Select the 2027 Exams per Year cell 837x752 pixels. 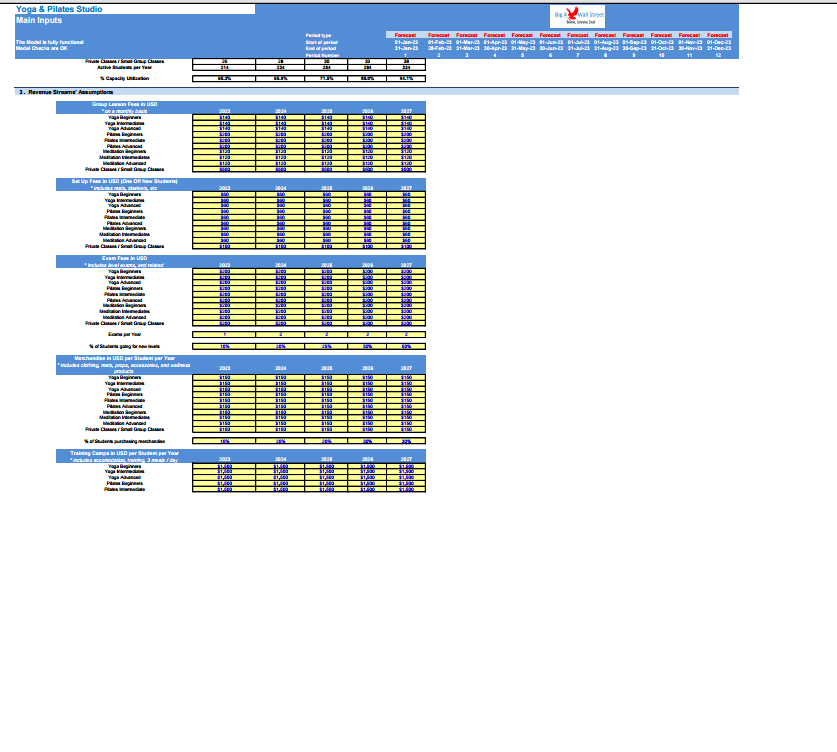[x=406, y=335]
